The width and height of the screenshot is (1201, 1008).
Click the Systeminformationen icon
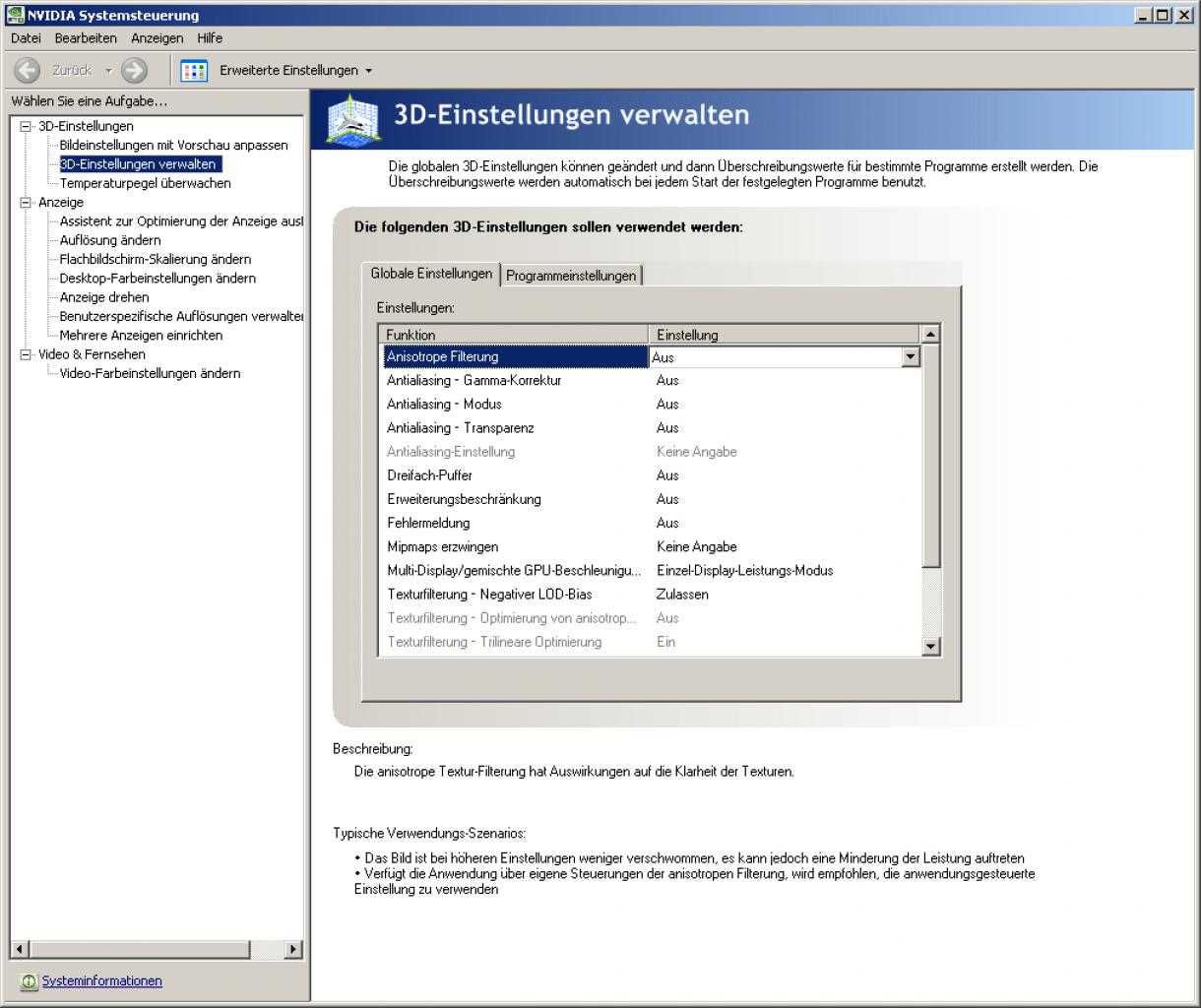point(29,981)
